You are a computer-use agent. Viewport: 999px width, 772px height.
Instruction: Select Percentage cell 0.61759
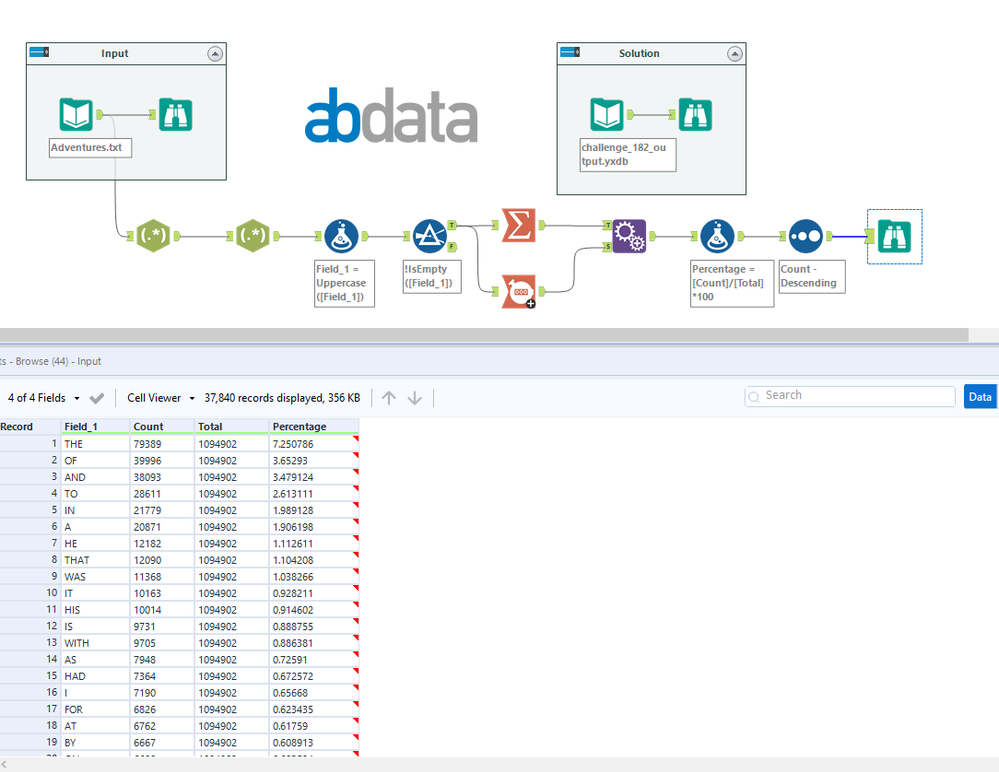[x=314, y=726]
